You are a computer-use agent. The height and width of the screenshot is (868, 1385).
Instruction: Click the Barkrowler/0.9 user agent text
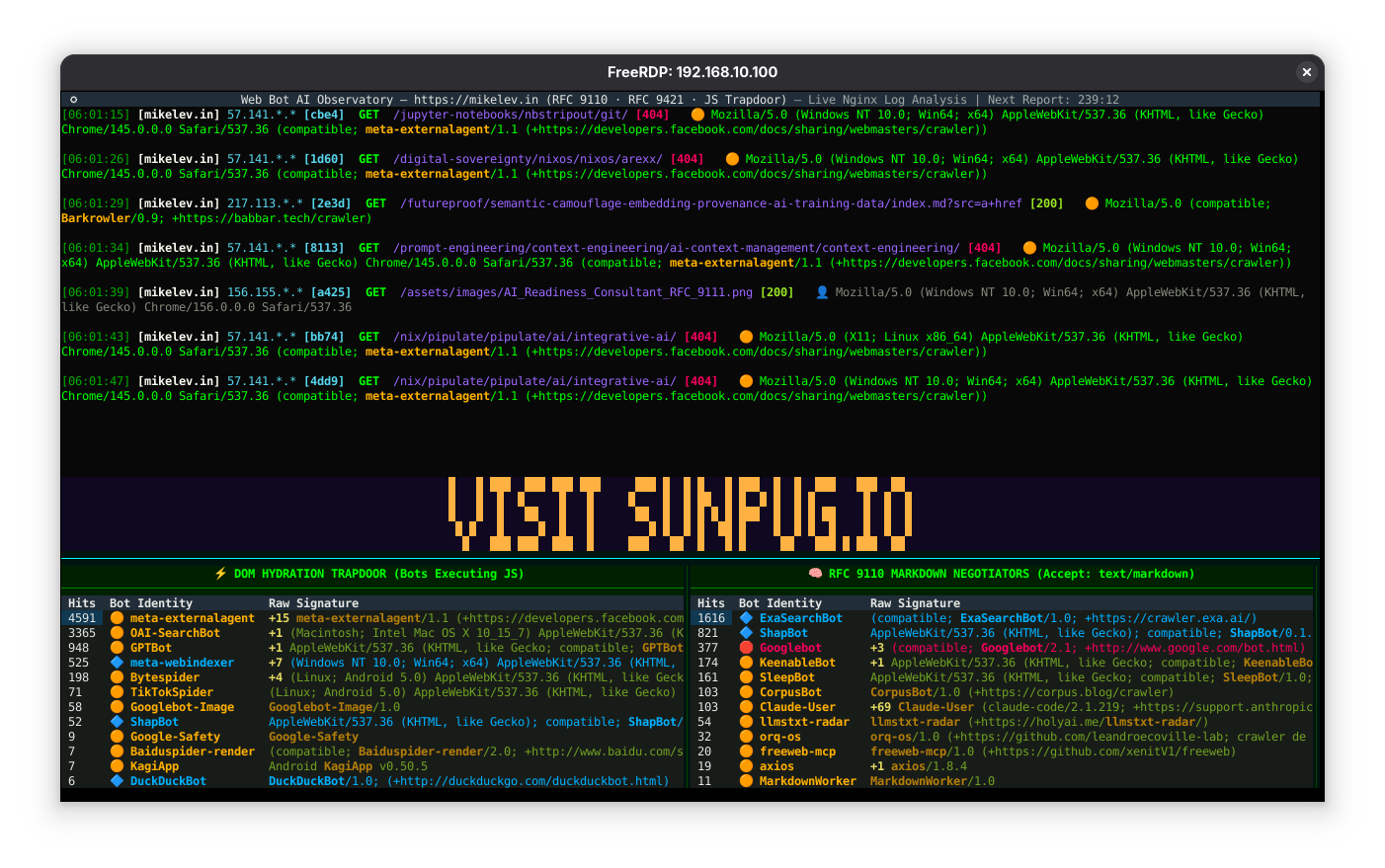click(113, 218)
